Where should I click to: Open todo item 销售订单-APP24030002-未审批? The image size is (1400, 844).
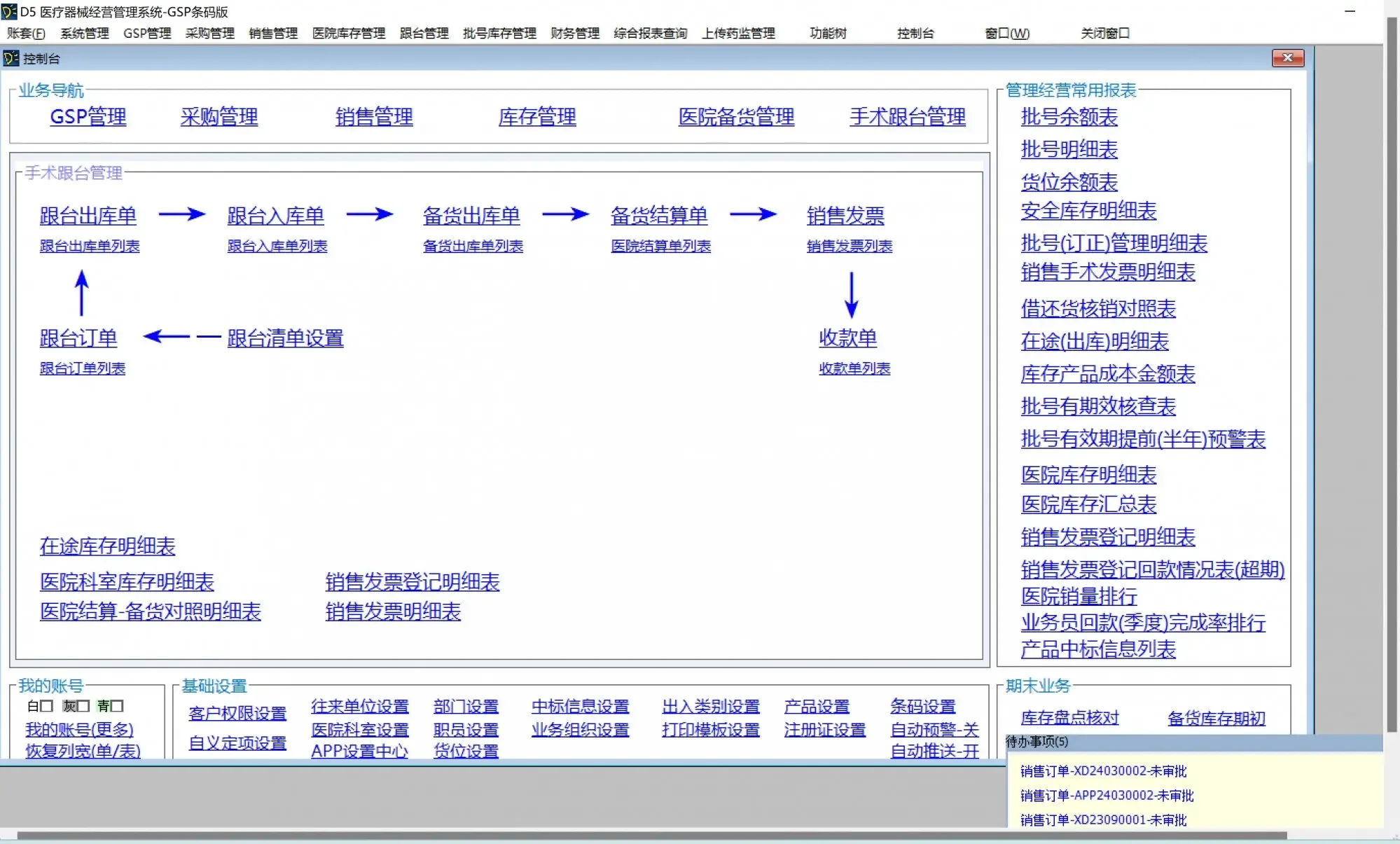tap(1107, 796)
